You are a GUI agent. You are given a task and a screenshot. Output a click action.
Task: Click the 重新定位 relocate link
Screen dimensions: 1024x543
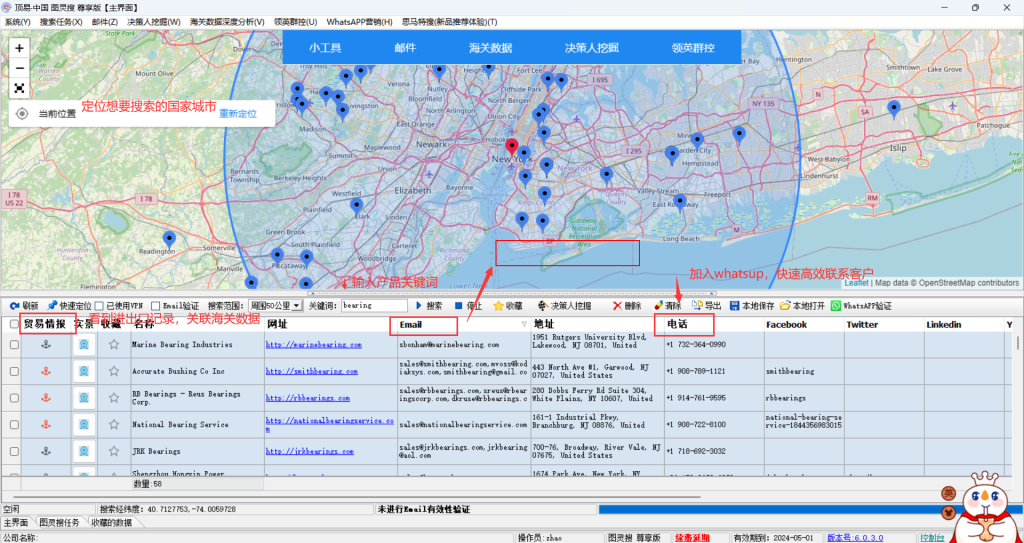238,114
